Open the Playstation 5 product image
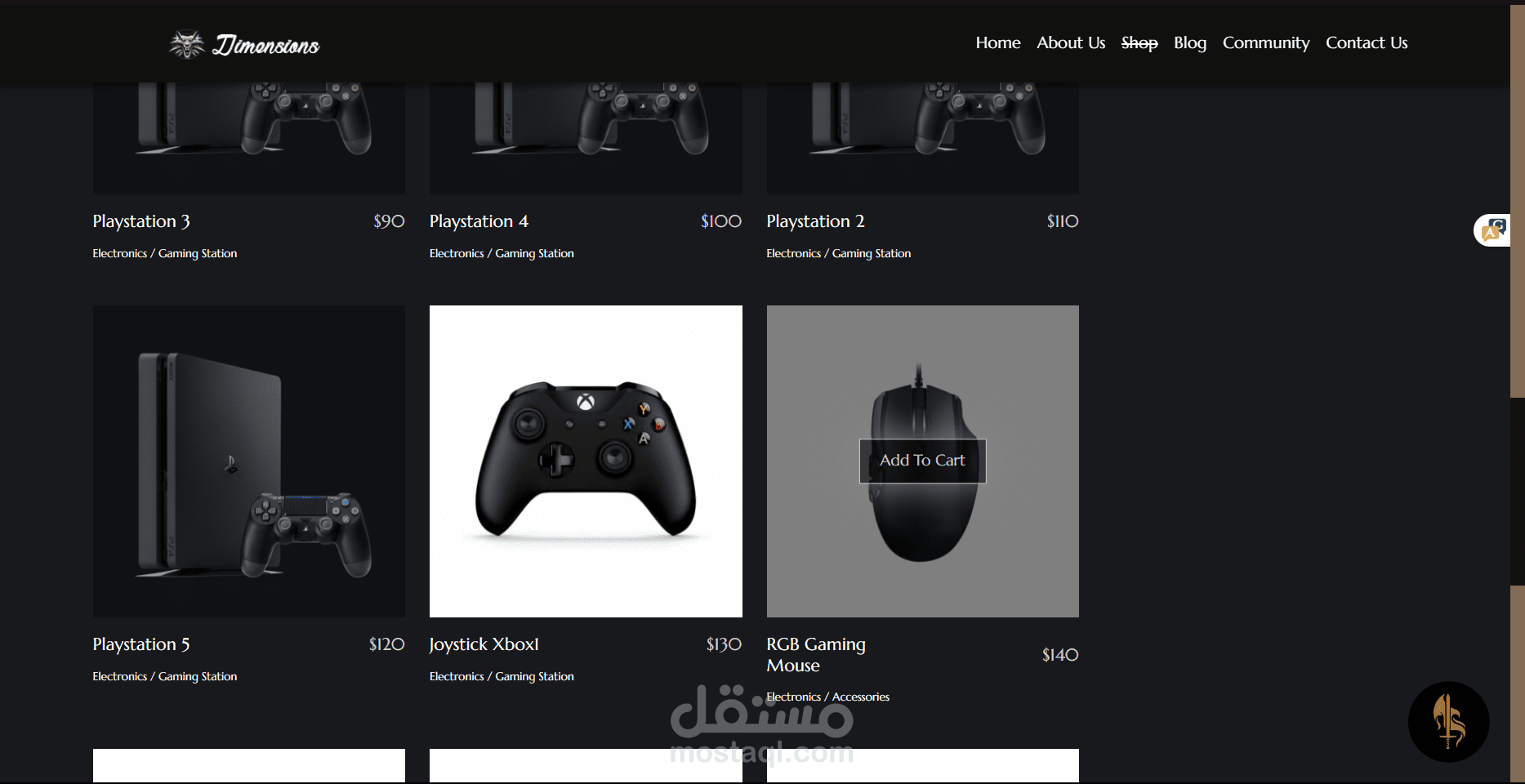 point(249,461)
